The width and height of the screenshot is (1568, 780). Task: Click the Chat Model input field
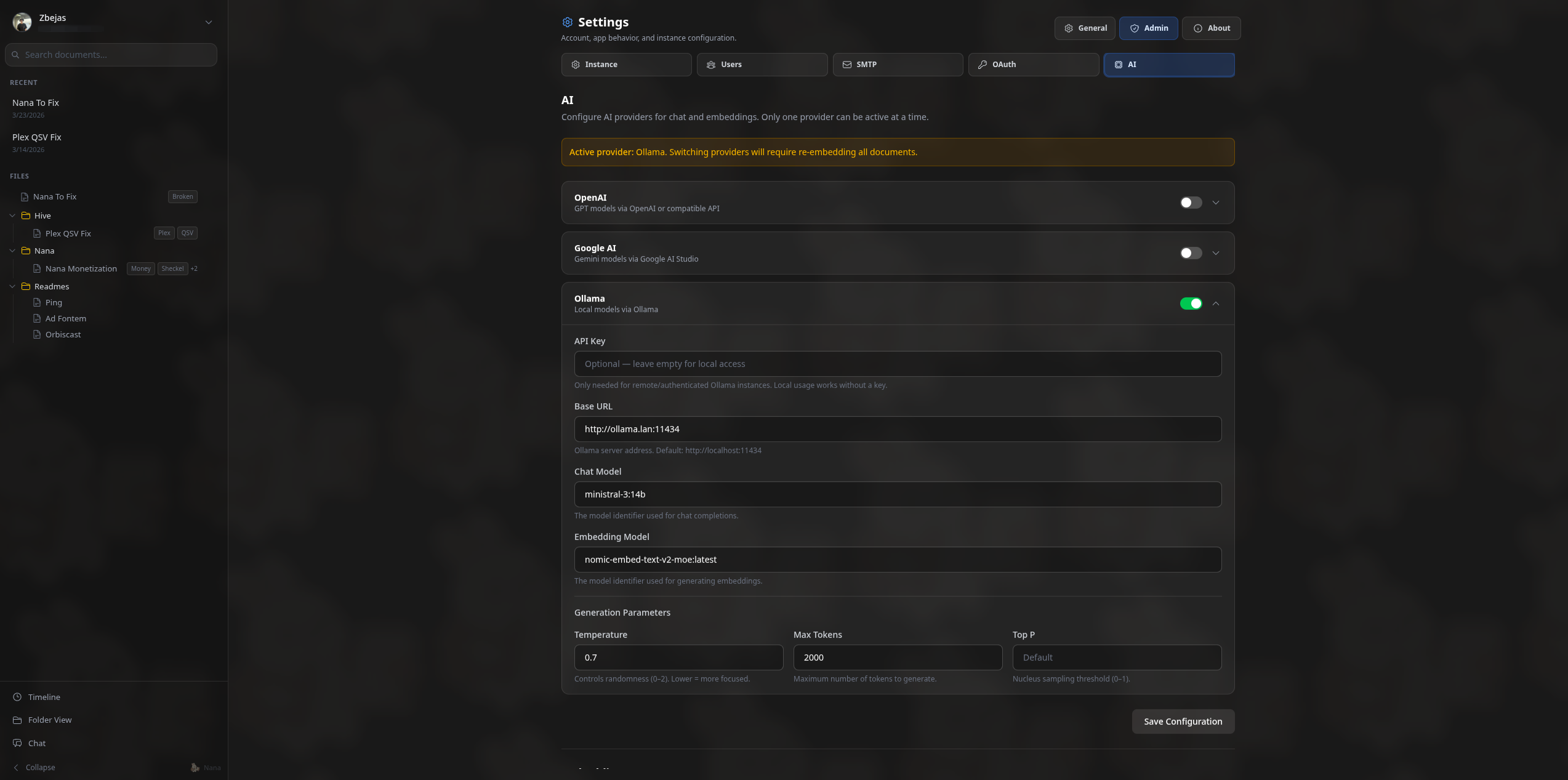[x=898, y=494]
